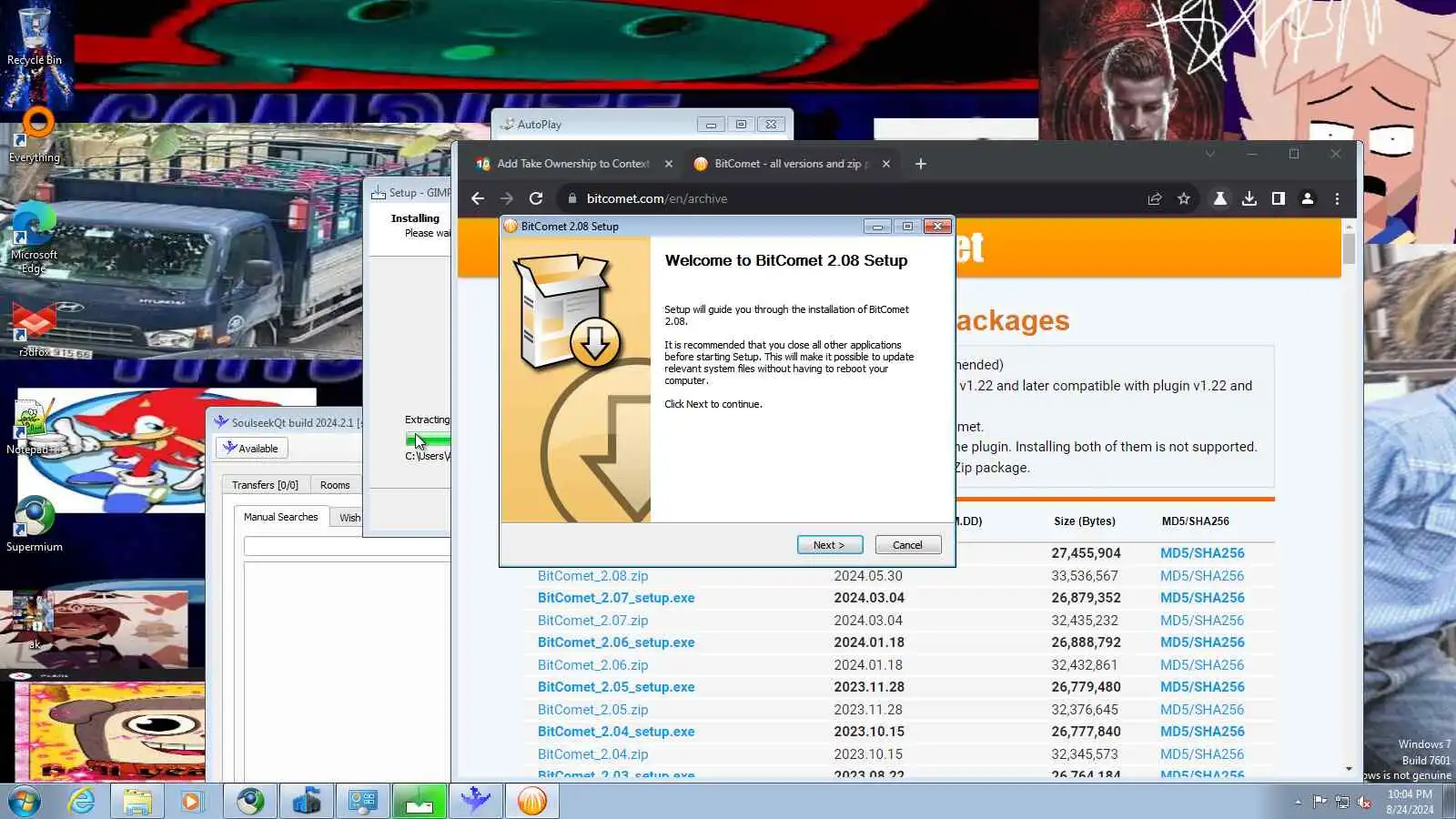1456x819 pixels.
Task: Open MD5/SHA256 link for BitComet_2.05.zip
Action: pos(1202,710)
